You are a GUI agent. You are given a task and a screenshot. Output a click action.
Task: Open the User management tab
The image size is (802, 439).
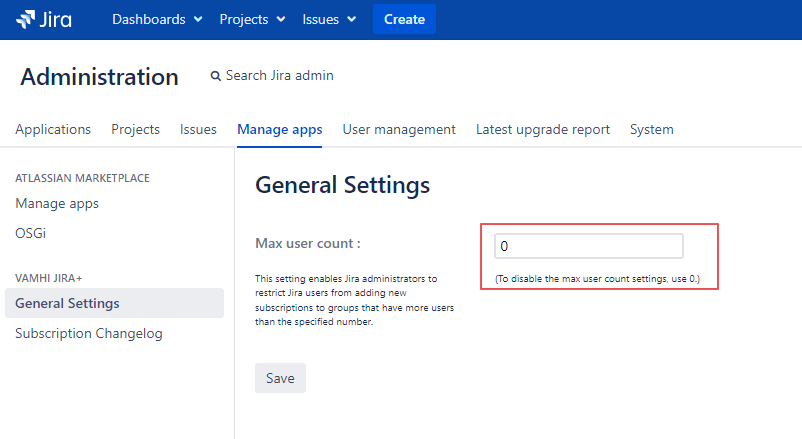(399, 129)
